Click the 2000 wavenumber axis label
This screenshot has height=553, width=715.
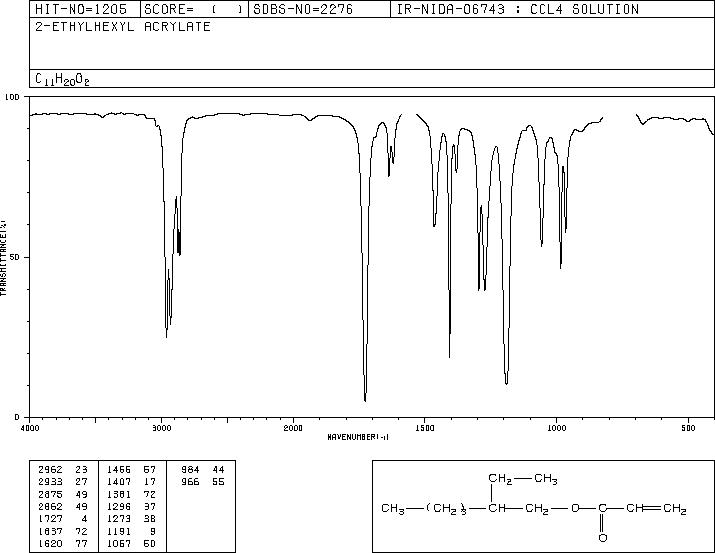pos(293,428)
